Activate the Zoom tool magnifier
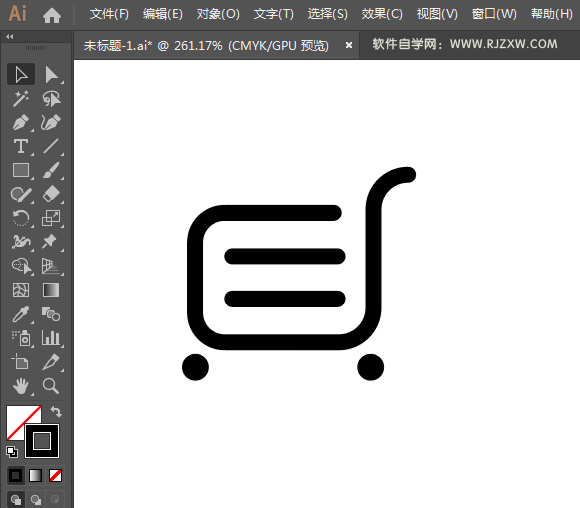580x508 pixels. [51, 386]
